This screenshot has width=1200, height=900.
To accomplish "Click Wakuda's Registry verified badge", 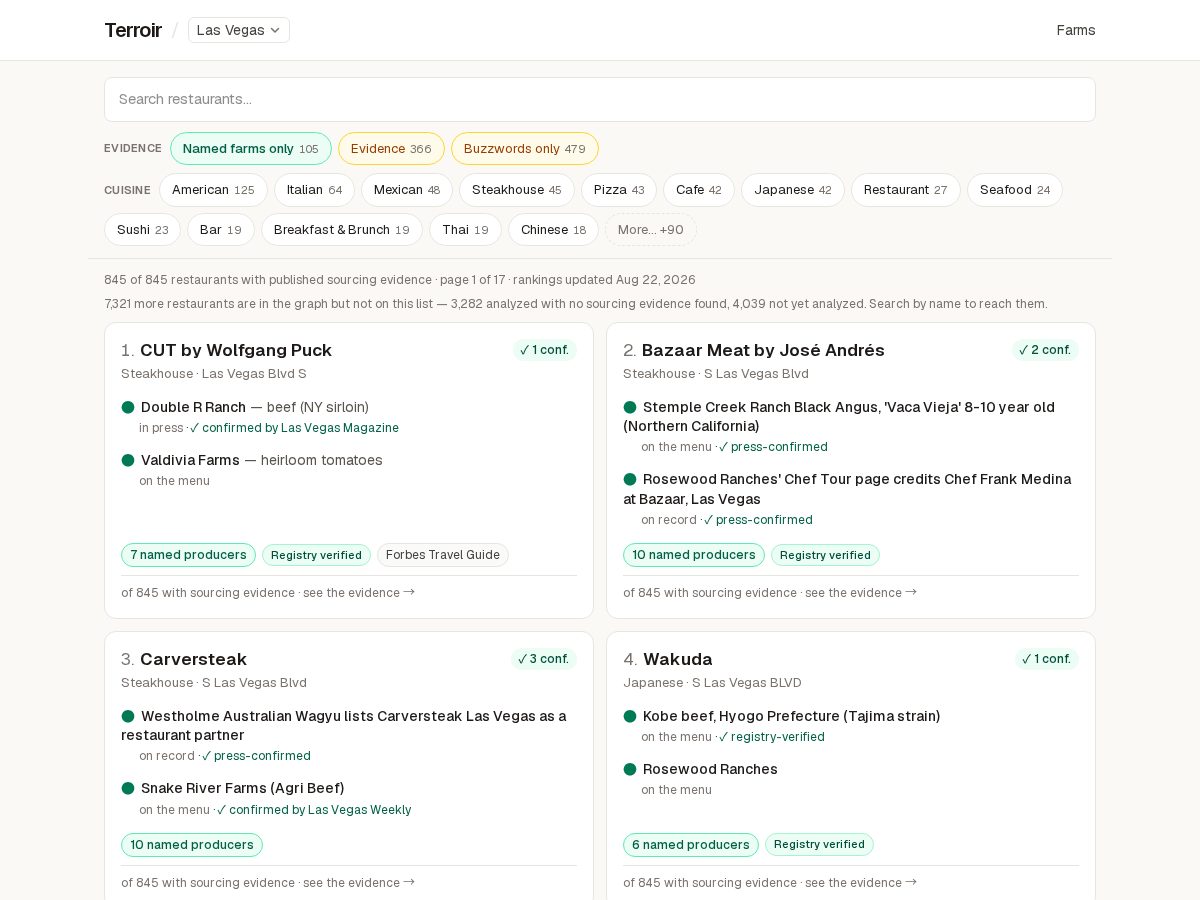I will point(819,845).
